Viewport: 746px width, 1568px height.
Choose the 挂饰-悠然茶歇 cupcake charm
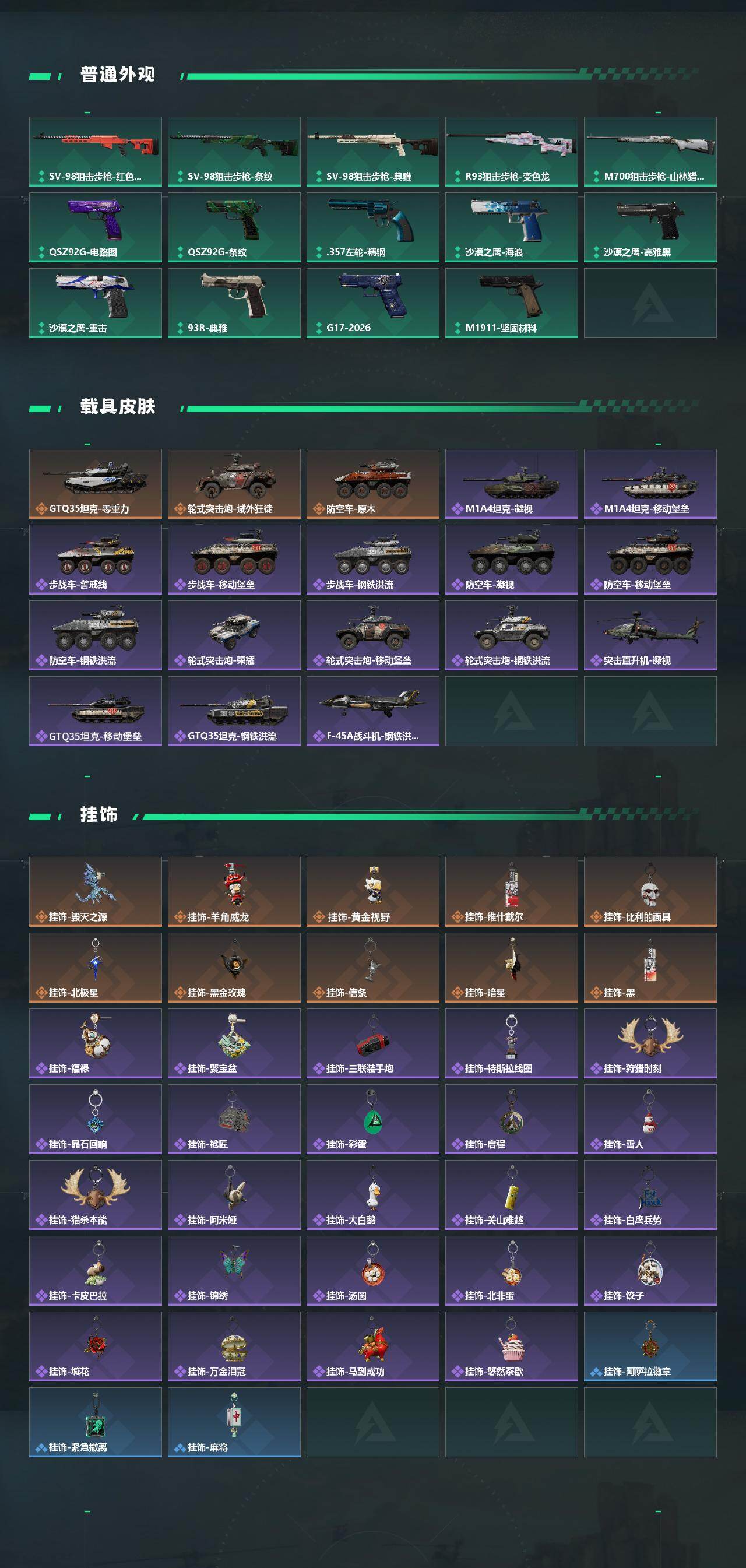click(512, 1346)
